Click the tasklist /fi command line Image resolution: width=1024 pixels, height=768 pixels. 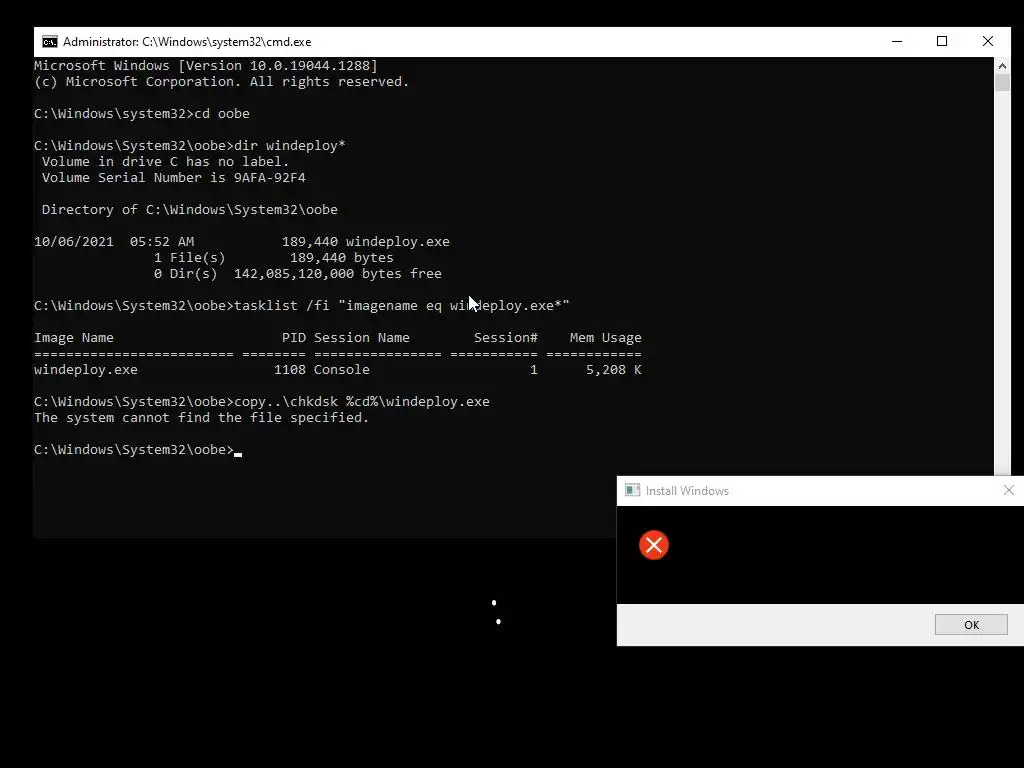pyautogui.click(x=302, y=306)
